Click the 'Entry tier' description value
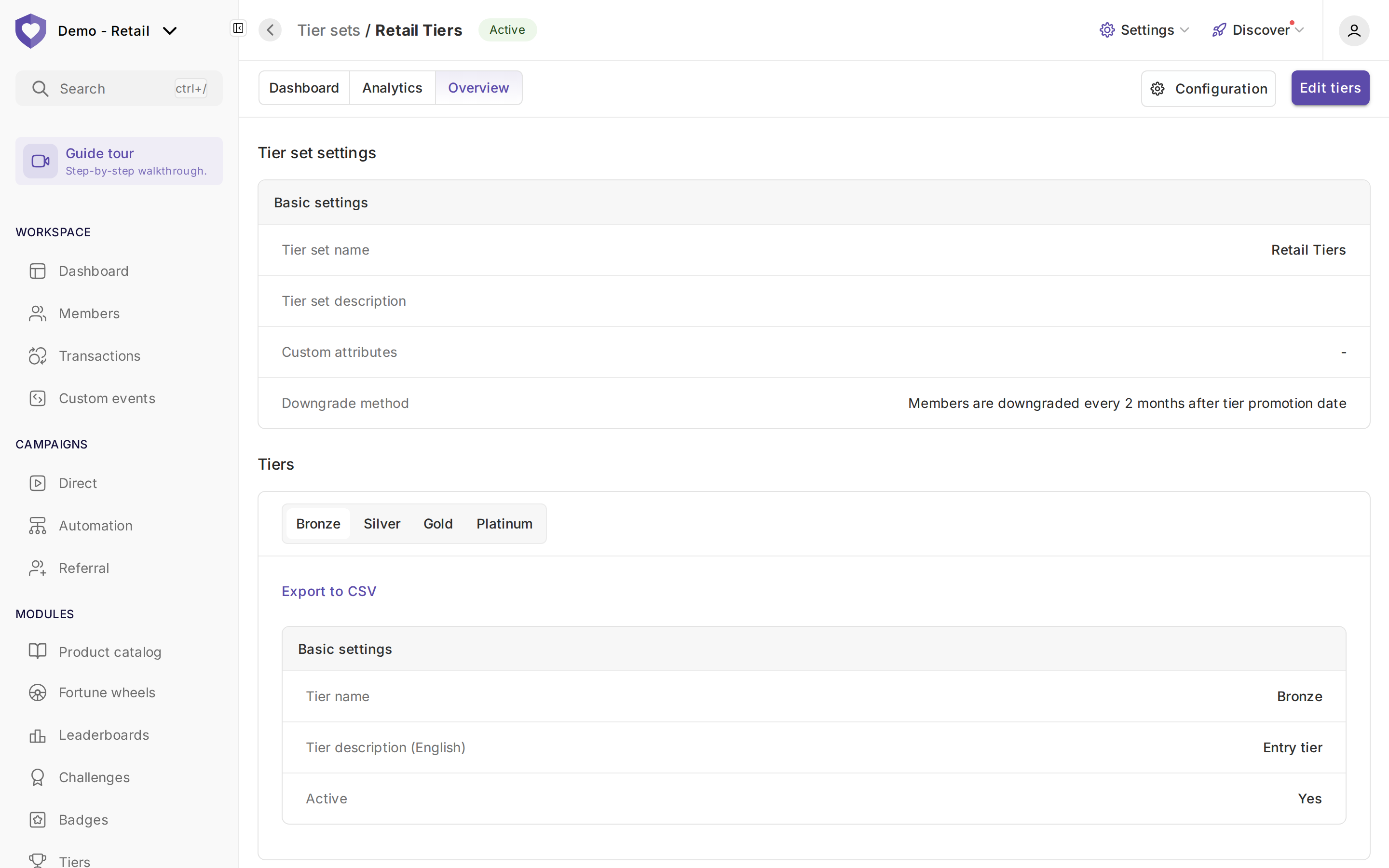This screenshot has height=868, width=1389. point(1293,747)
